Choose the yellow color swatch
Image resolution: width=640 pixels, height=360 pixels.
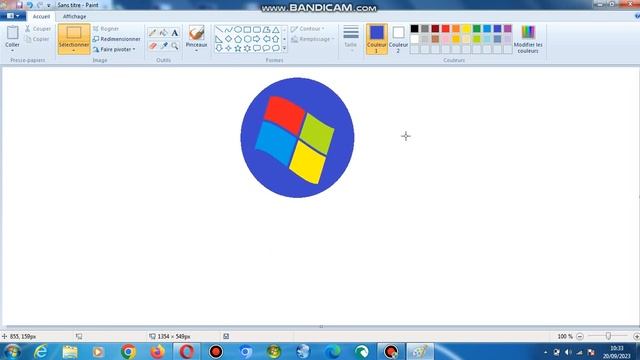click(x=466, y=29)
